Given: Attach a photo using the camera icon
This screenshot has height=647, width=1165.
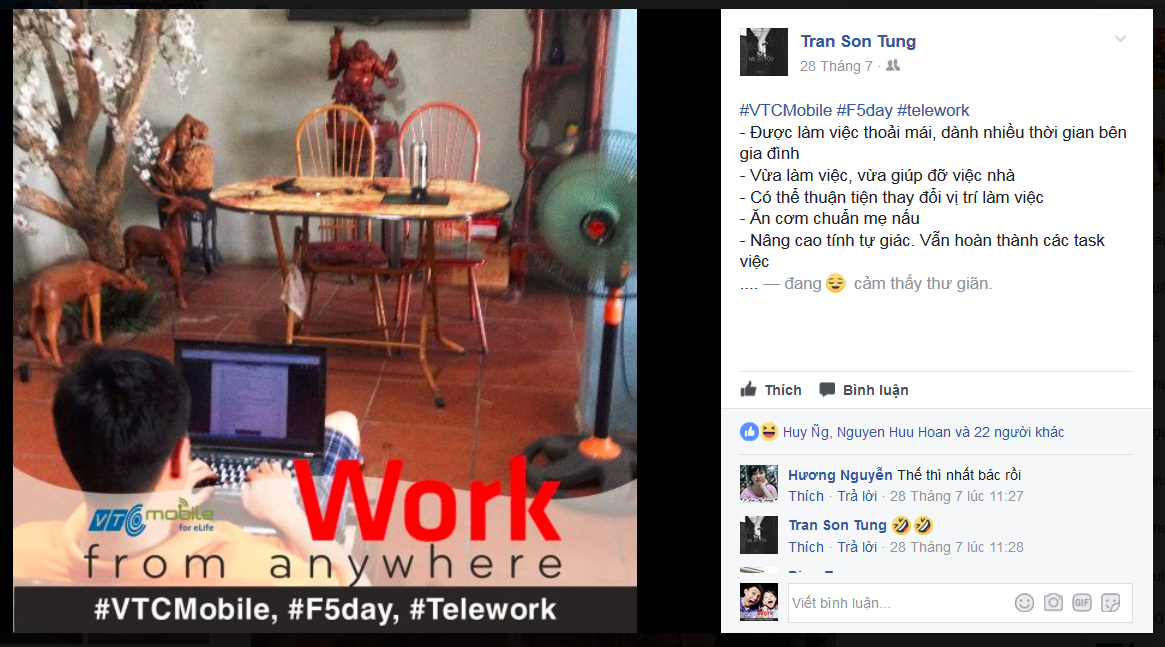Looking at the screenshot, I should coord(1053,602).
